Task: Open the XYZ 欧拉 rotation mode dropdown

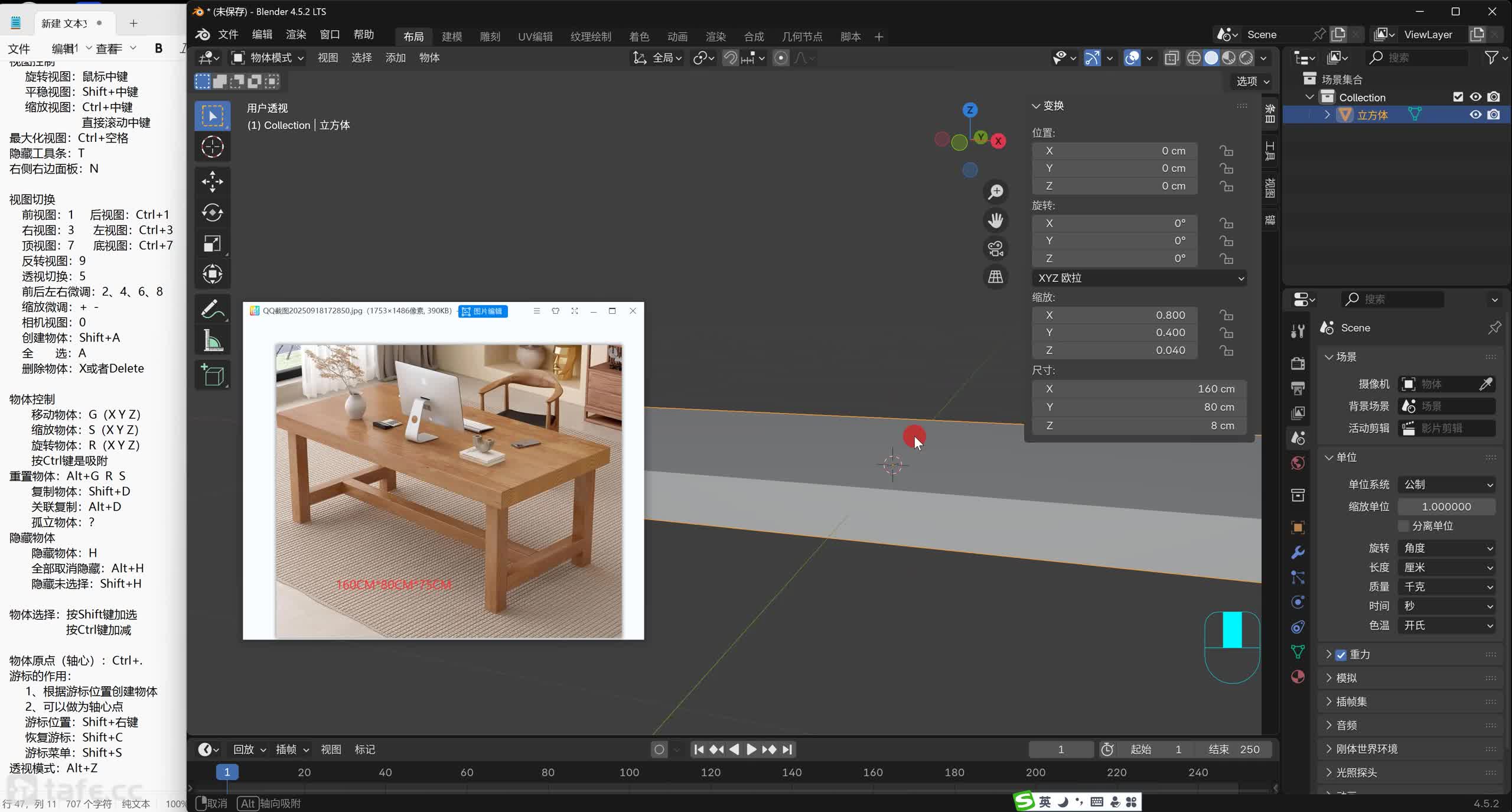Action: 1140,278
